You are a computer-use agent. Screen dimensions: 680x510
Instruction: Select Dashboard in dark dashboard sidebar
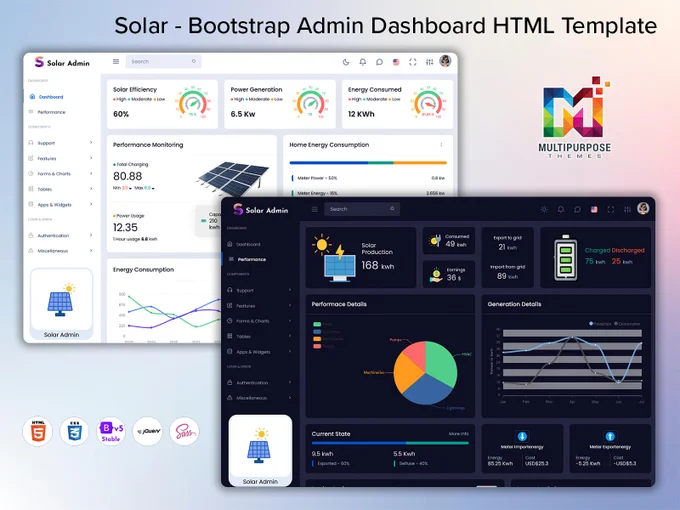244,244
